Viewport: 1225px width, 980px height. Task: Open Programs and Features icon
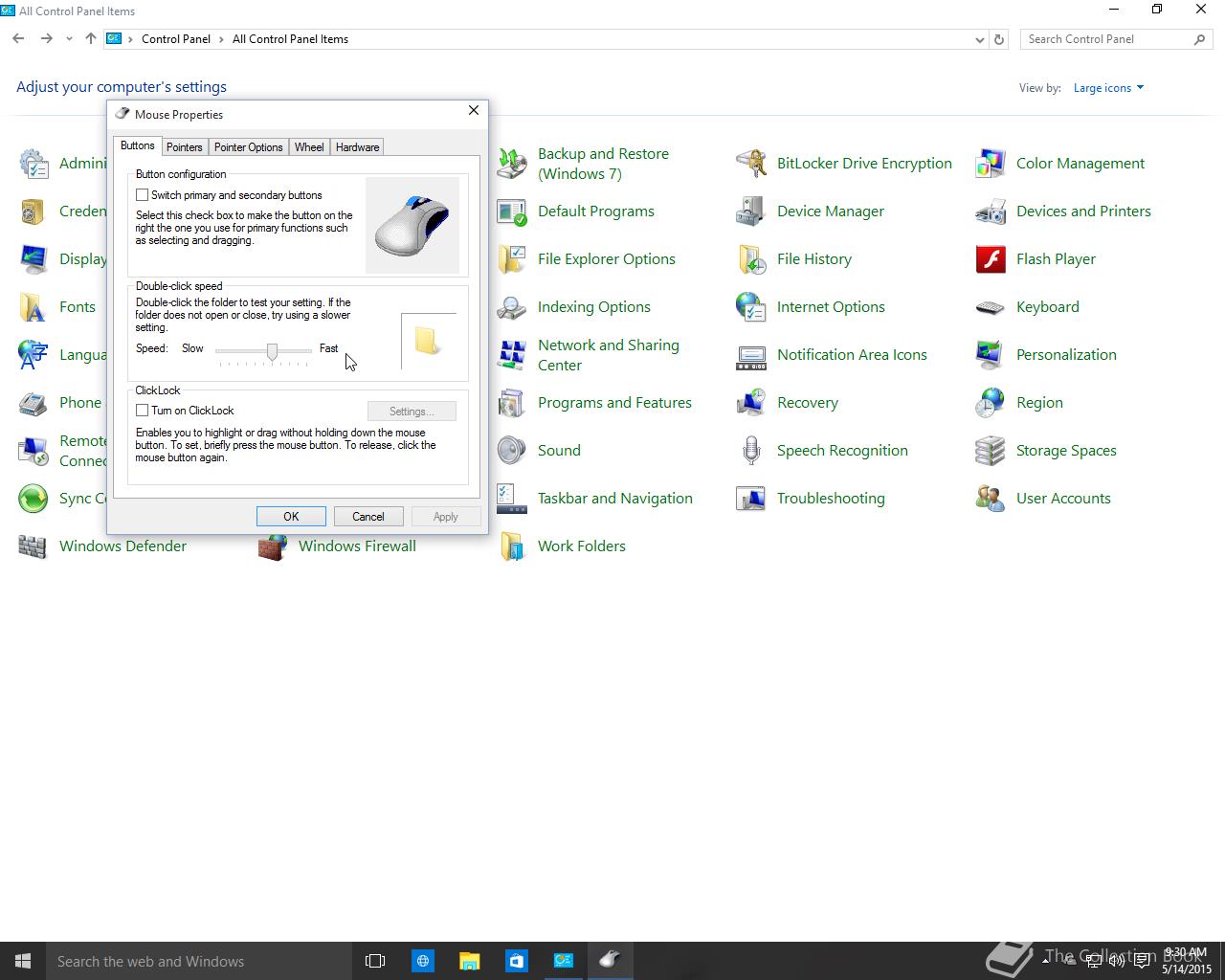[x=512, y=403]
